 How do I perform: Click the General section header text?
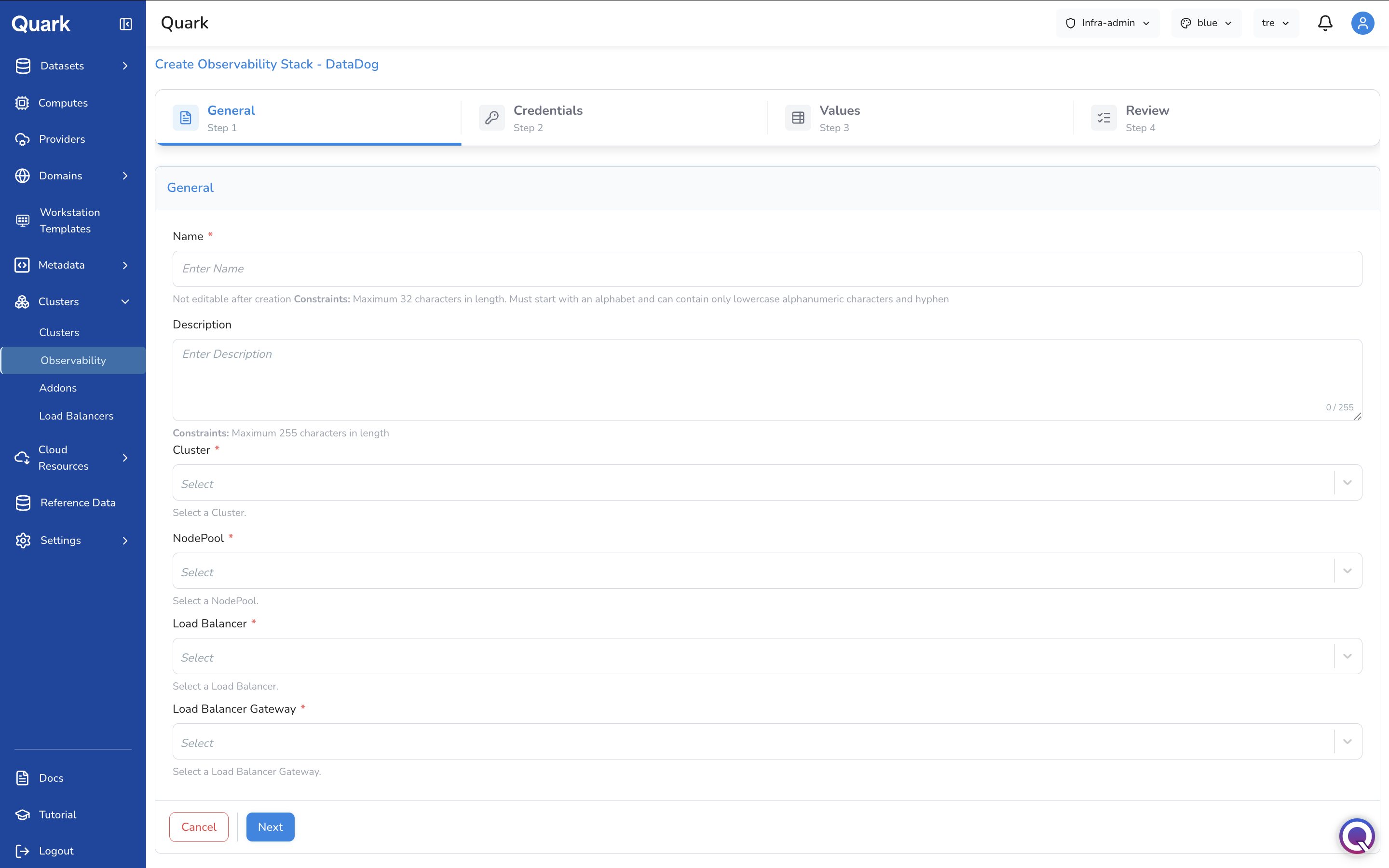[x=190, y=188]
